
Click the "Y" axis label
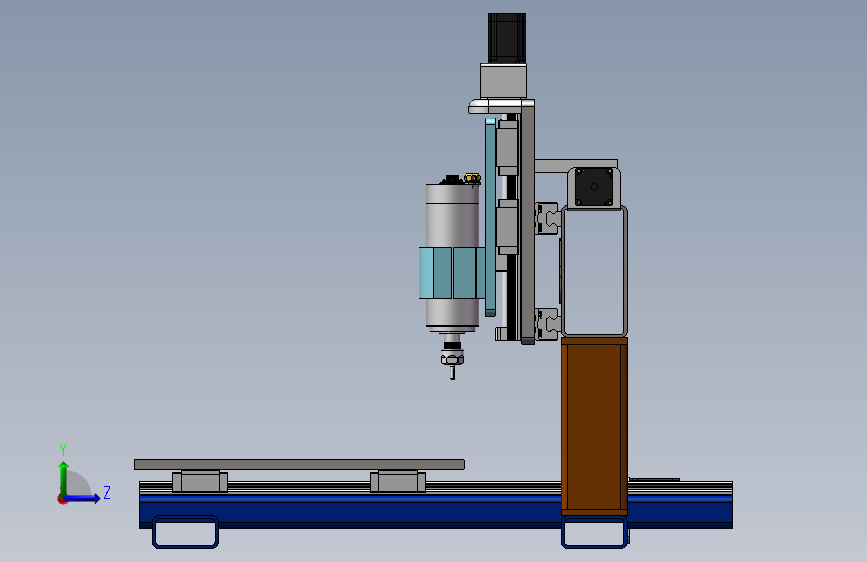point(63,450)
